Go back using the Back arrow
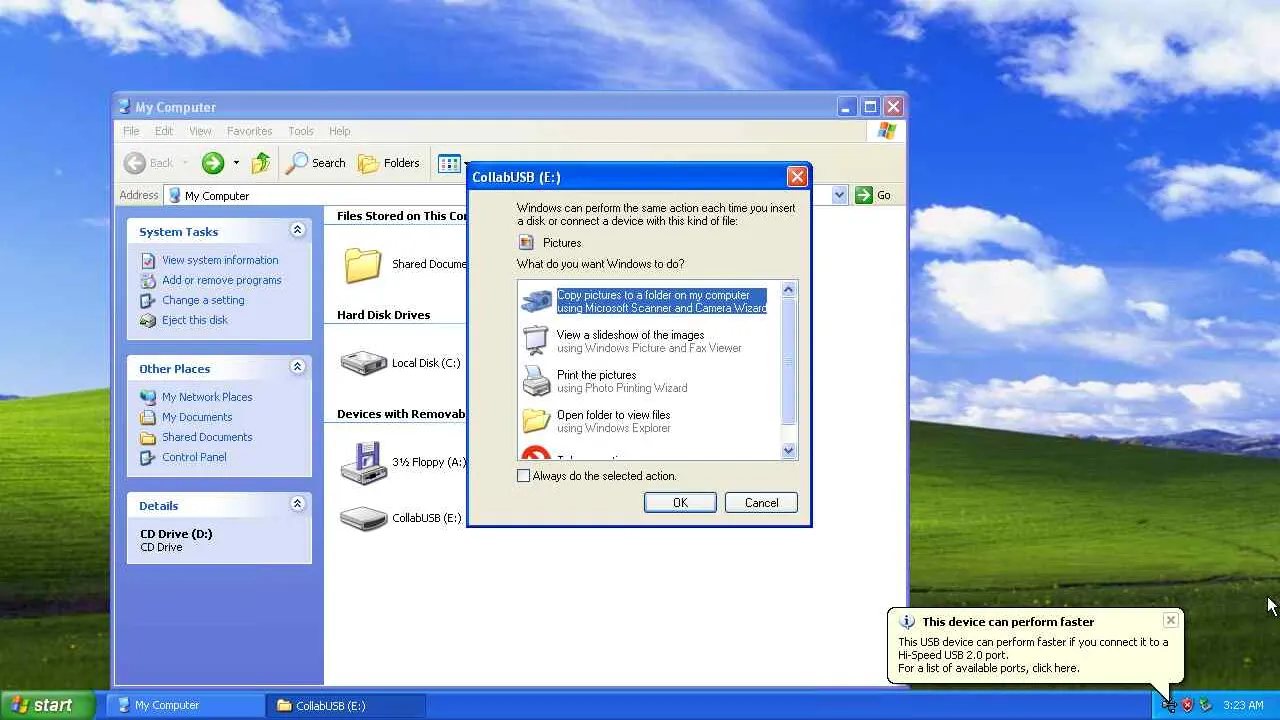Image resolution: width=1280 pixels, height=720 pixels. [x=135, y=163]
